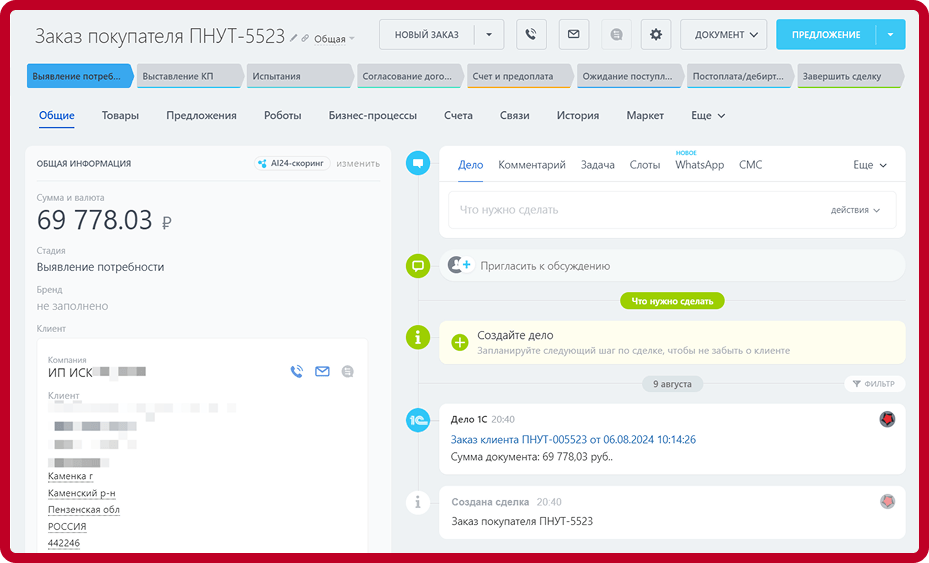
Task: Click the Что нужно сделать green pill
Action: pos(672,301)
